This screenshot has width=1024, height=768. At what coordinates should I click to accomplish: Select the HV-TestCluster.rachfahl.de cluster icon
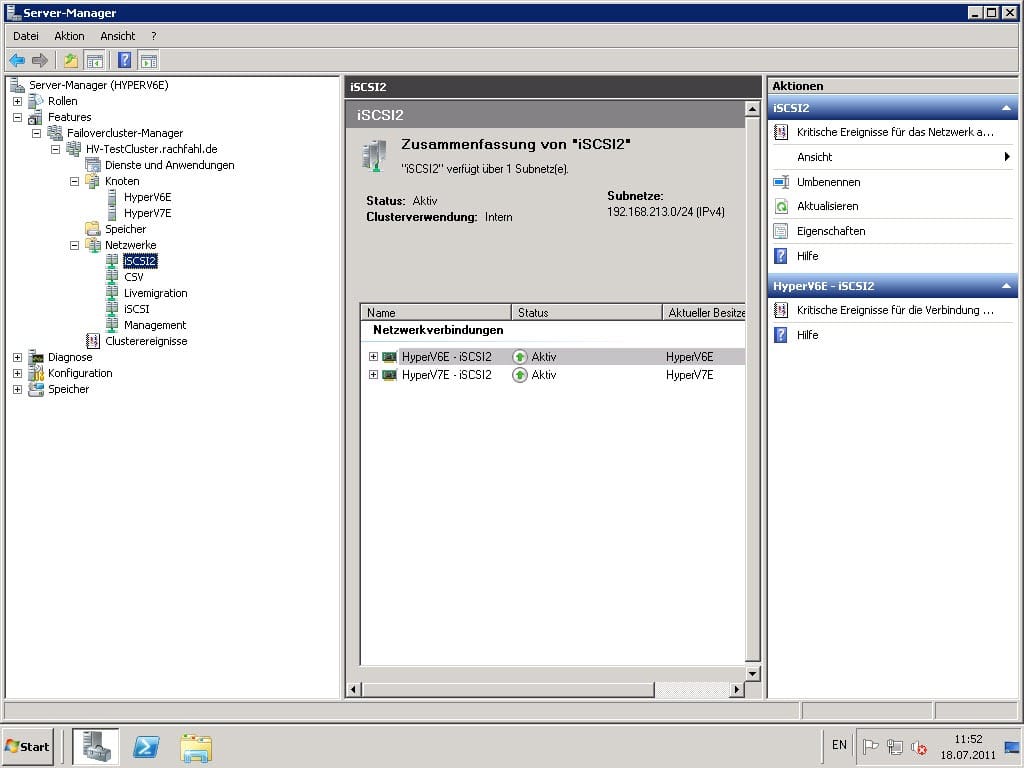[x=74, y=150]
